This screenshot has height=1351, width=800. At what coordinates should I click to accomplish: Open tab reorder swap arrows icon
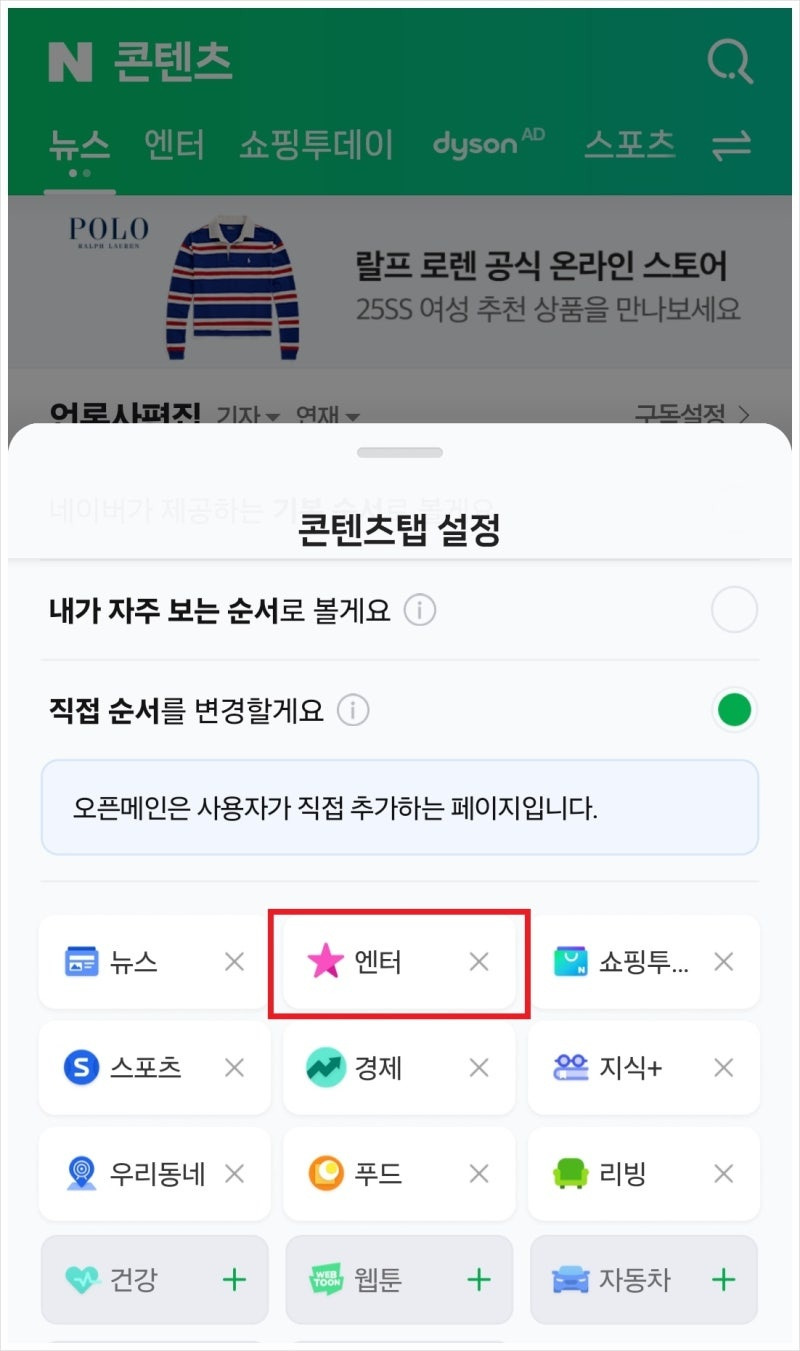pos(731,146)
